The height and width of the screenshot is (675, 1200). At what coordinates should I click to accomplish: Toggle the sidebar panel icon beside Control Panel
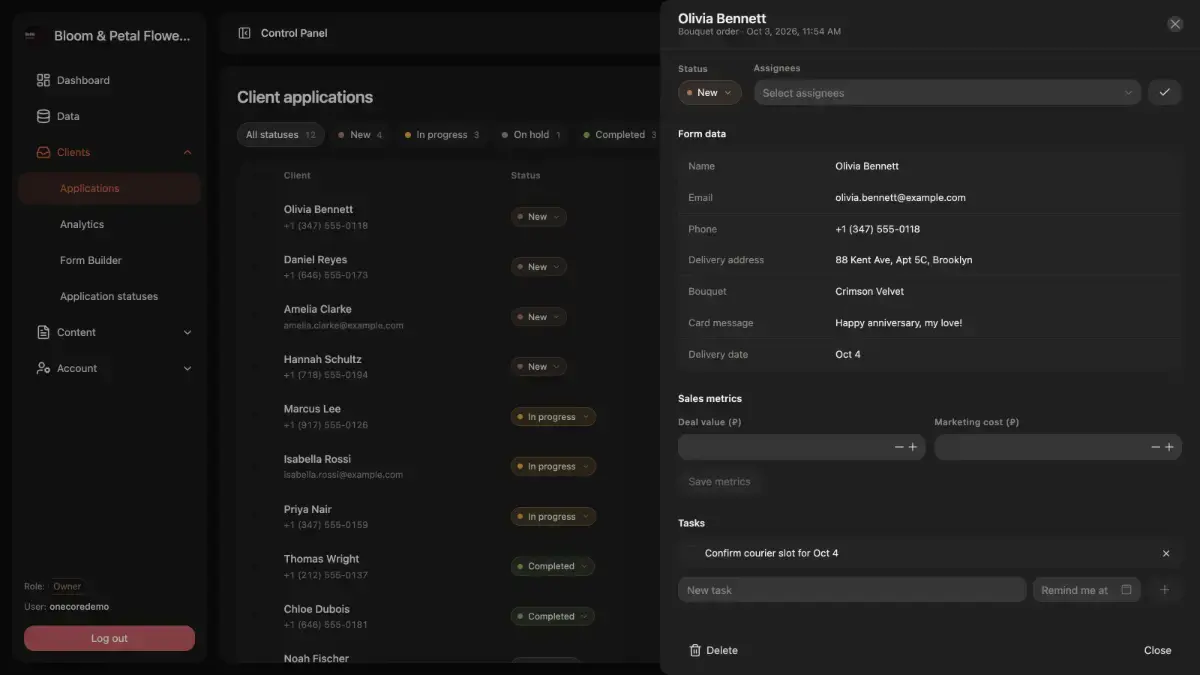tap(244, 33)
